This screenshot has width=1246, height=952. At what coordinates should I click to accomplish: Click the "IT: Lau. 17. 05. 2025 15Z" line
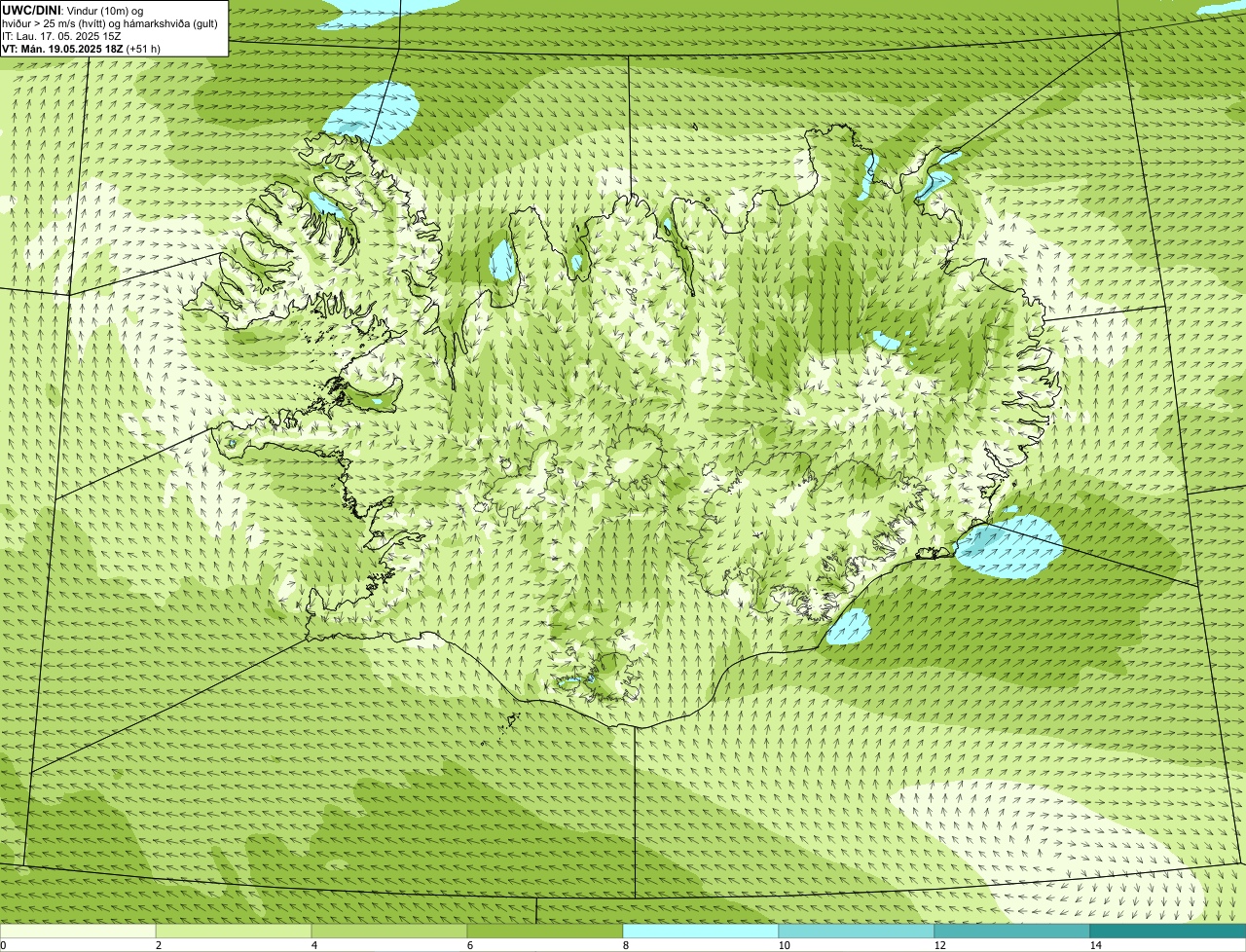61,36
